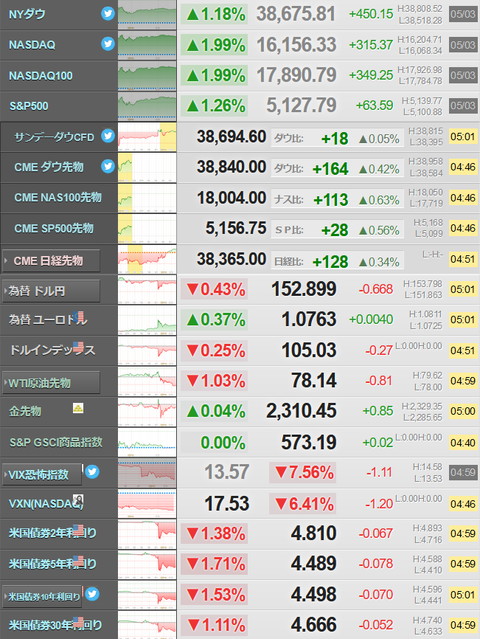480x639 pixels.
Task: Click US flag icon on 為替 ユーロドル row
Action: click(x=79, y=316)
